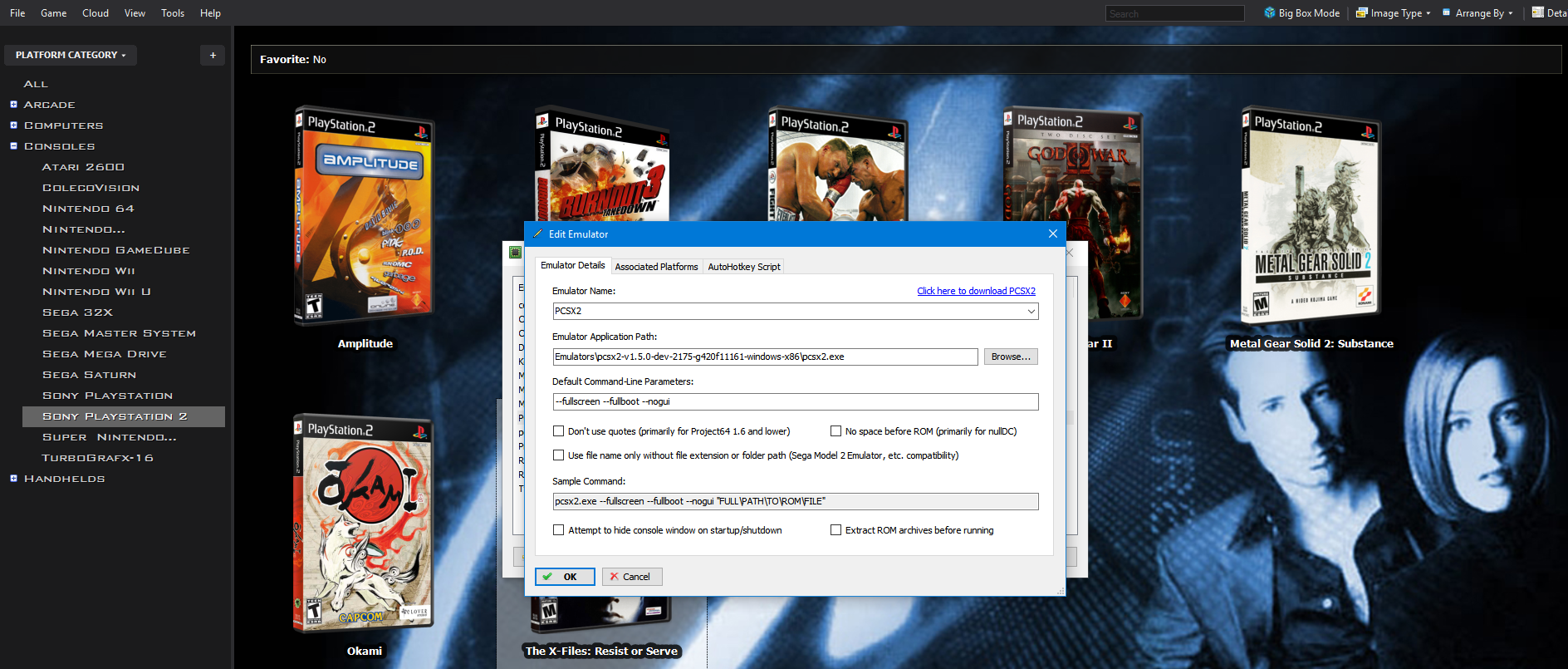Open the Help menu
Viewport: 1568px width, 669px height.
coord(211,13)
